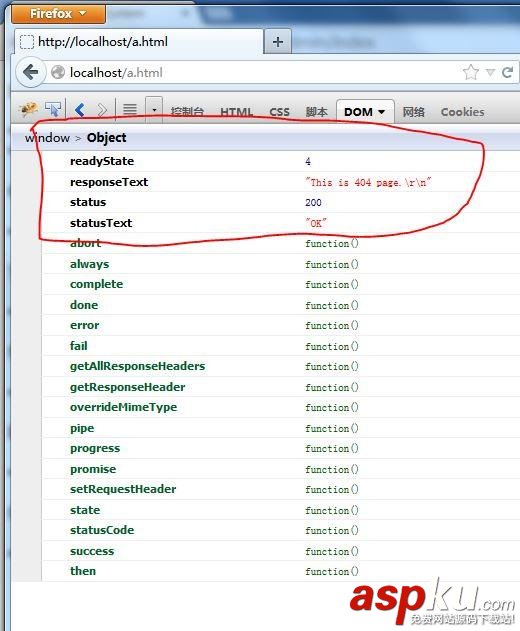Click the status value 200
This screenshot has height=631, width=520.
coord(313,202)
